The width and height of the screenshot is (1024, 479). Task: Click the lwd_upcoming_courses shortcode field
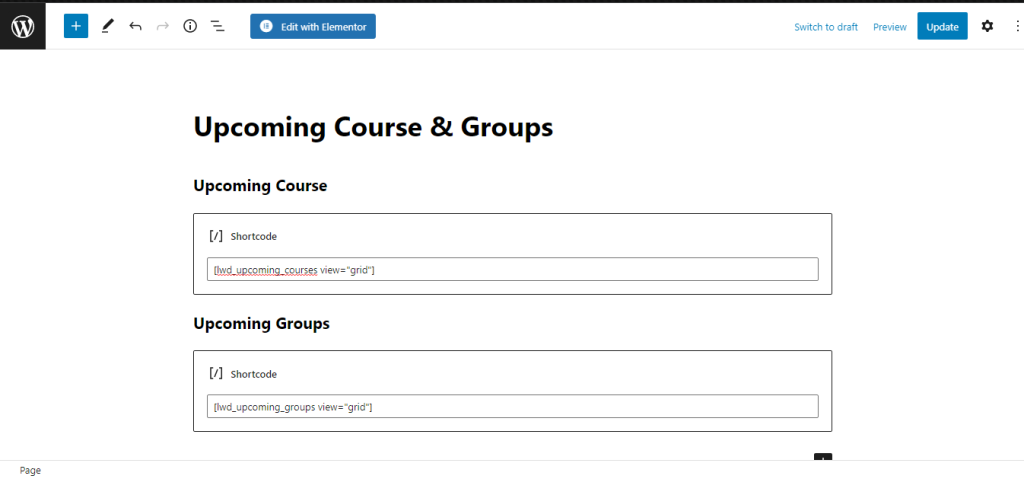click(x=513, y=269)
